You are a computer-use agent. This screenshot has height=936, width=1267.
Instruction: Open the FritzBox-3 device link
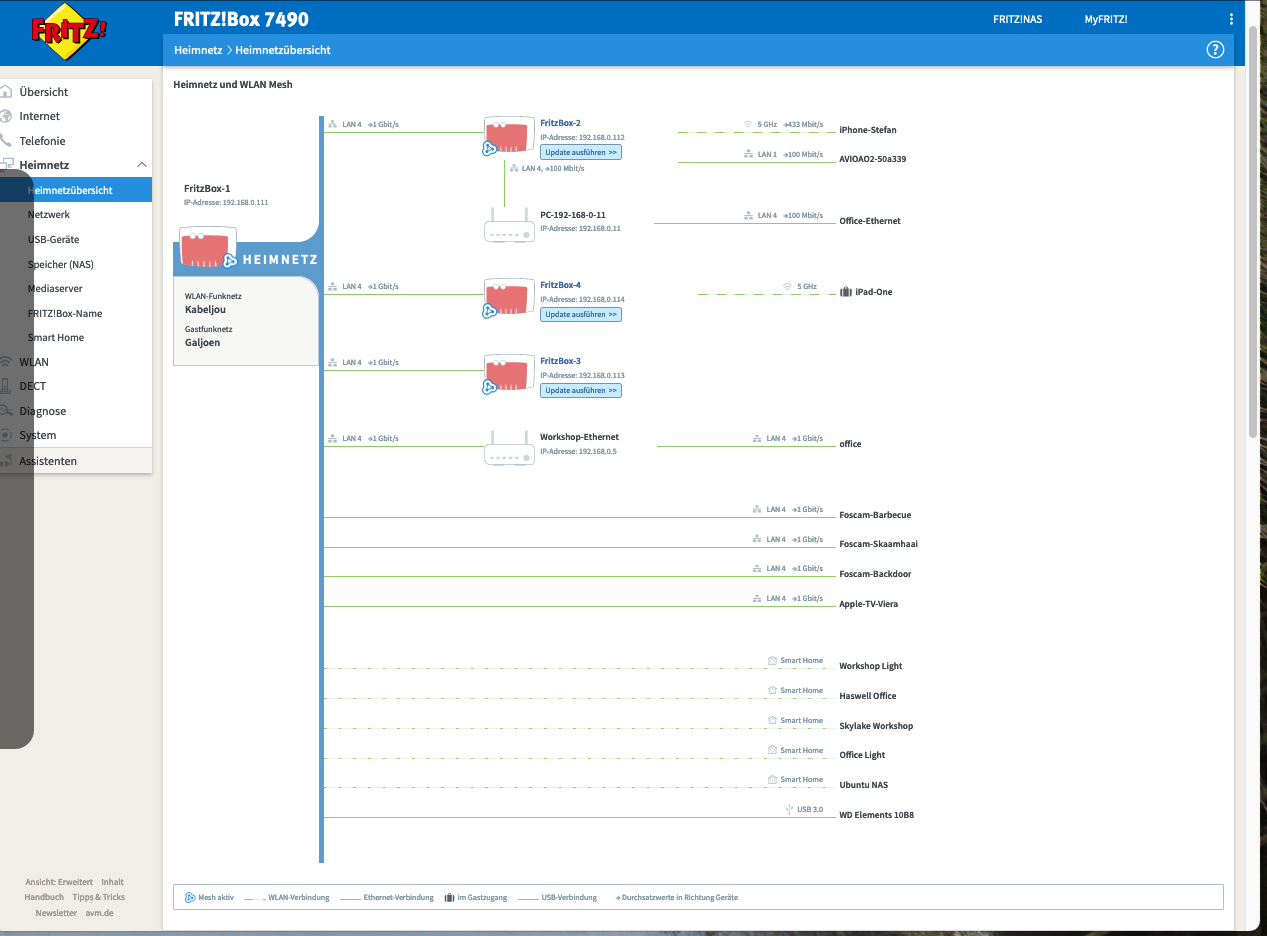click(x=560, y=361)
